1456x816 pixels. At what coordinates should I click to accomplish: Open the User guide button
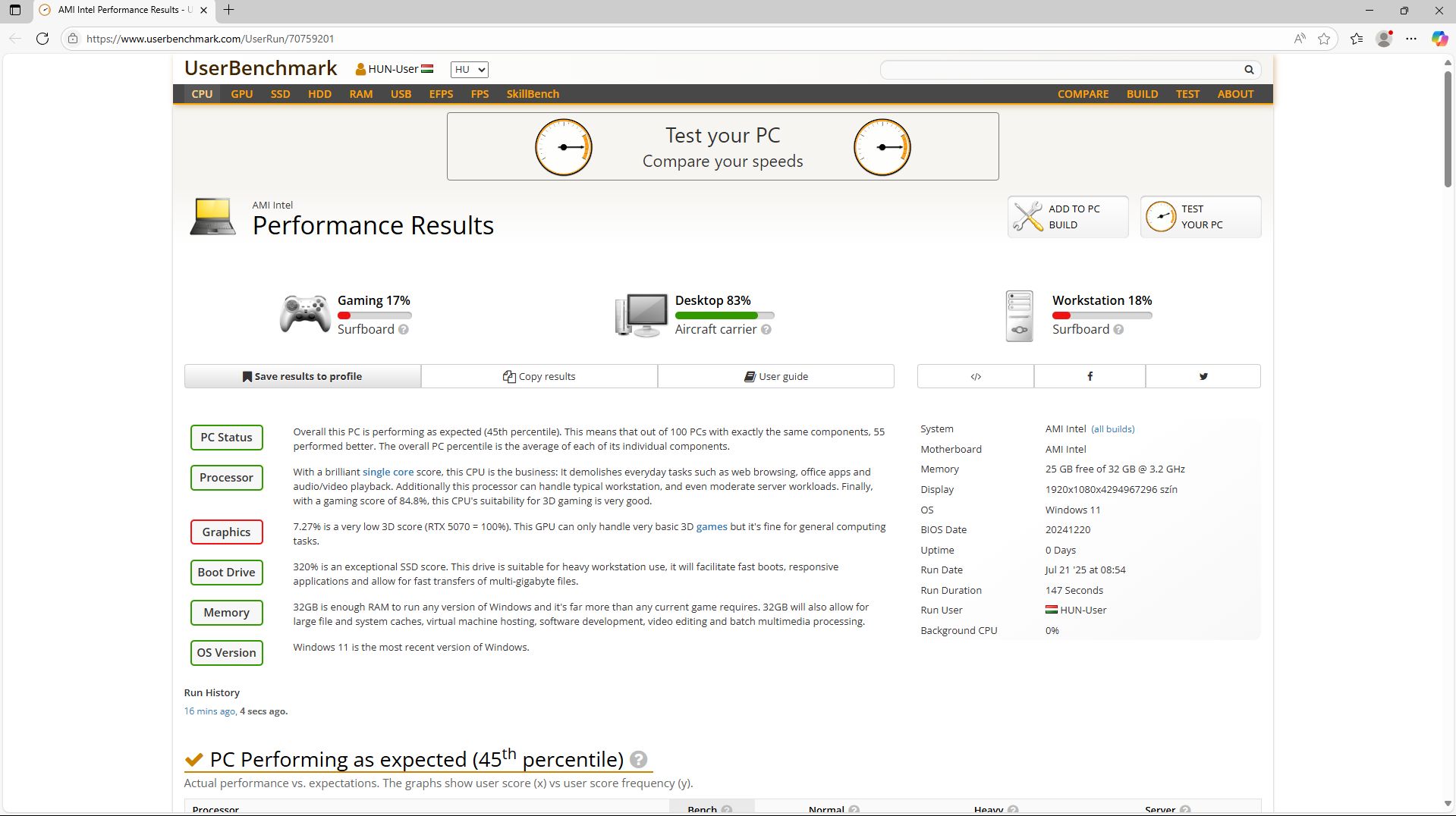tap(776, 376)
